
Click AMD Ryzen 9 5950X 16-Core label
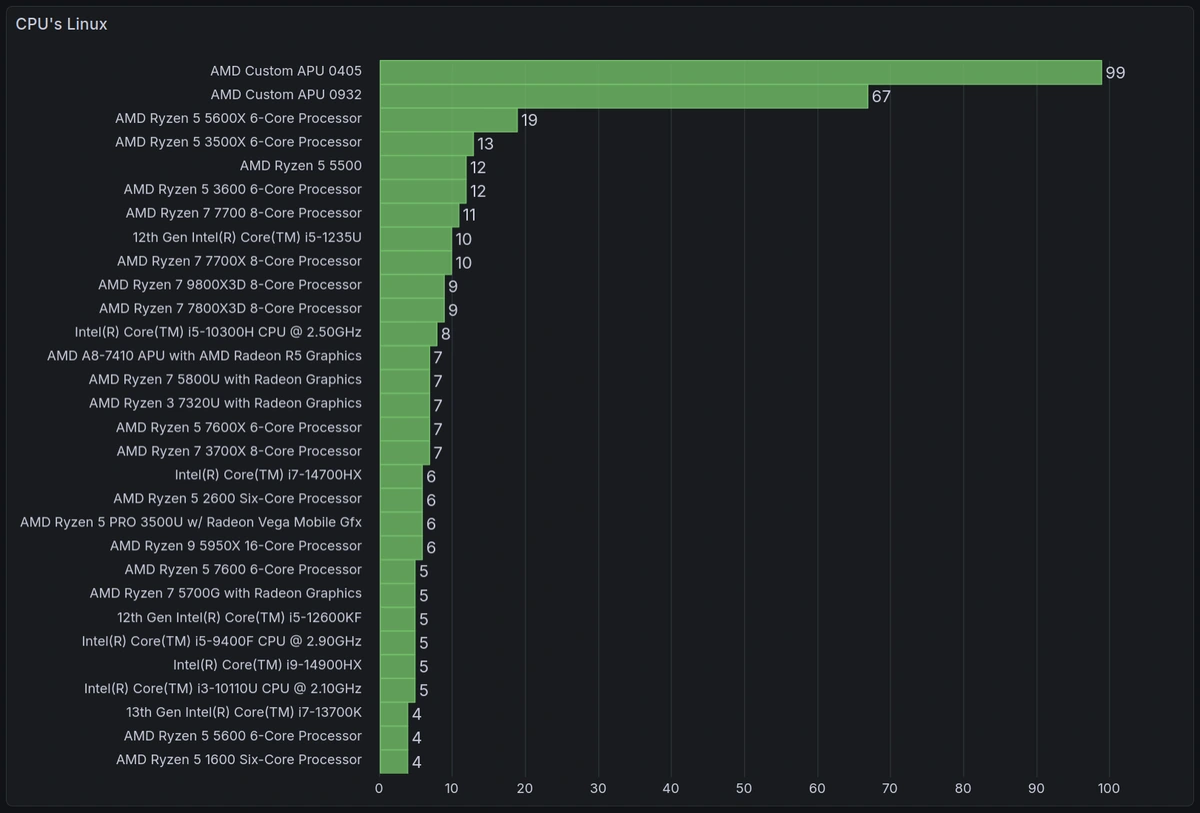point(236,546)
